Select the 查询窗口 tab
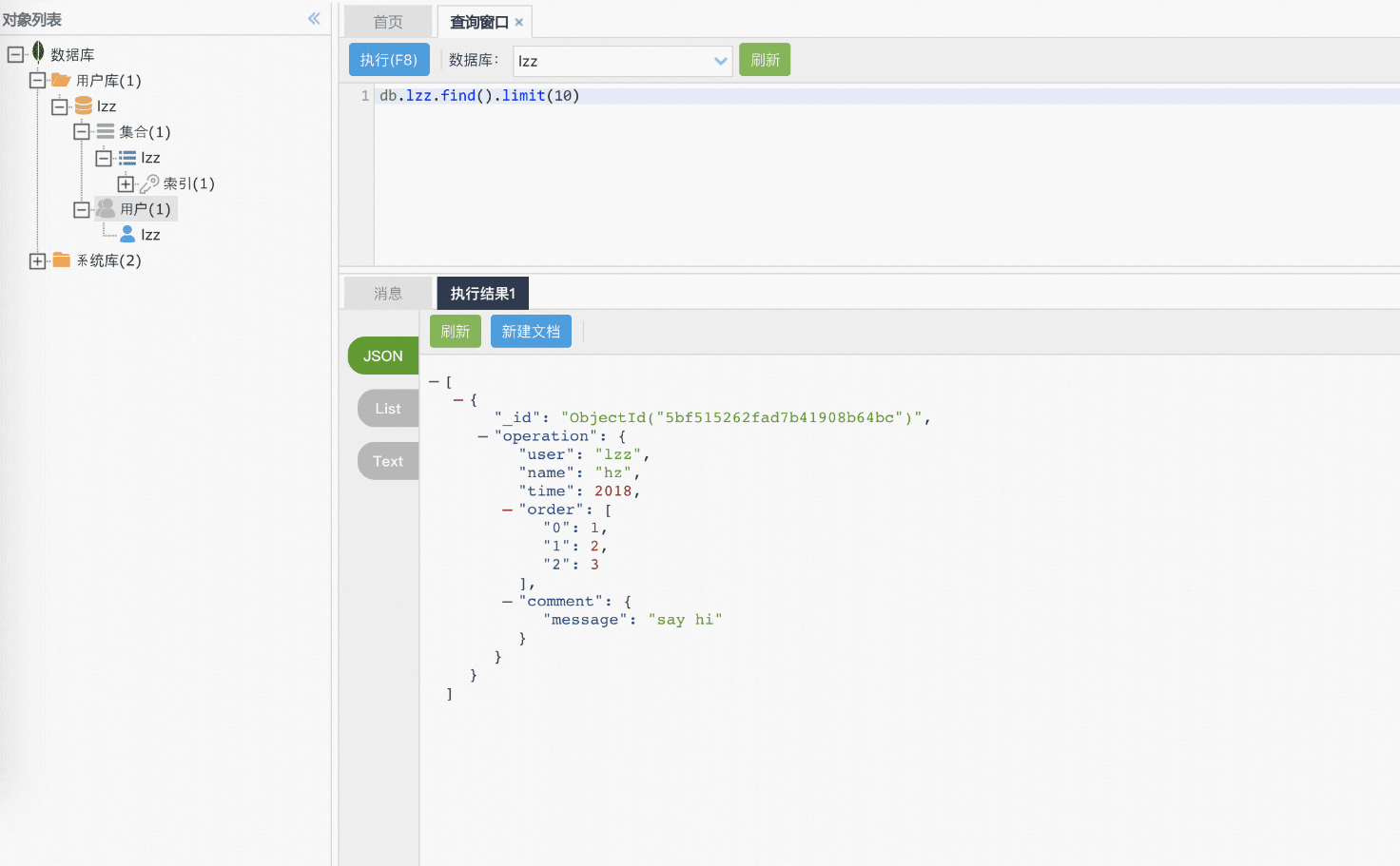 point(479,22)
